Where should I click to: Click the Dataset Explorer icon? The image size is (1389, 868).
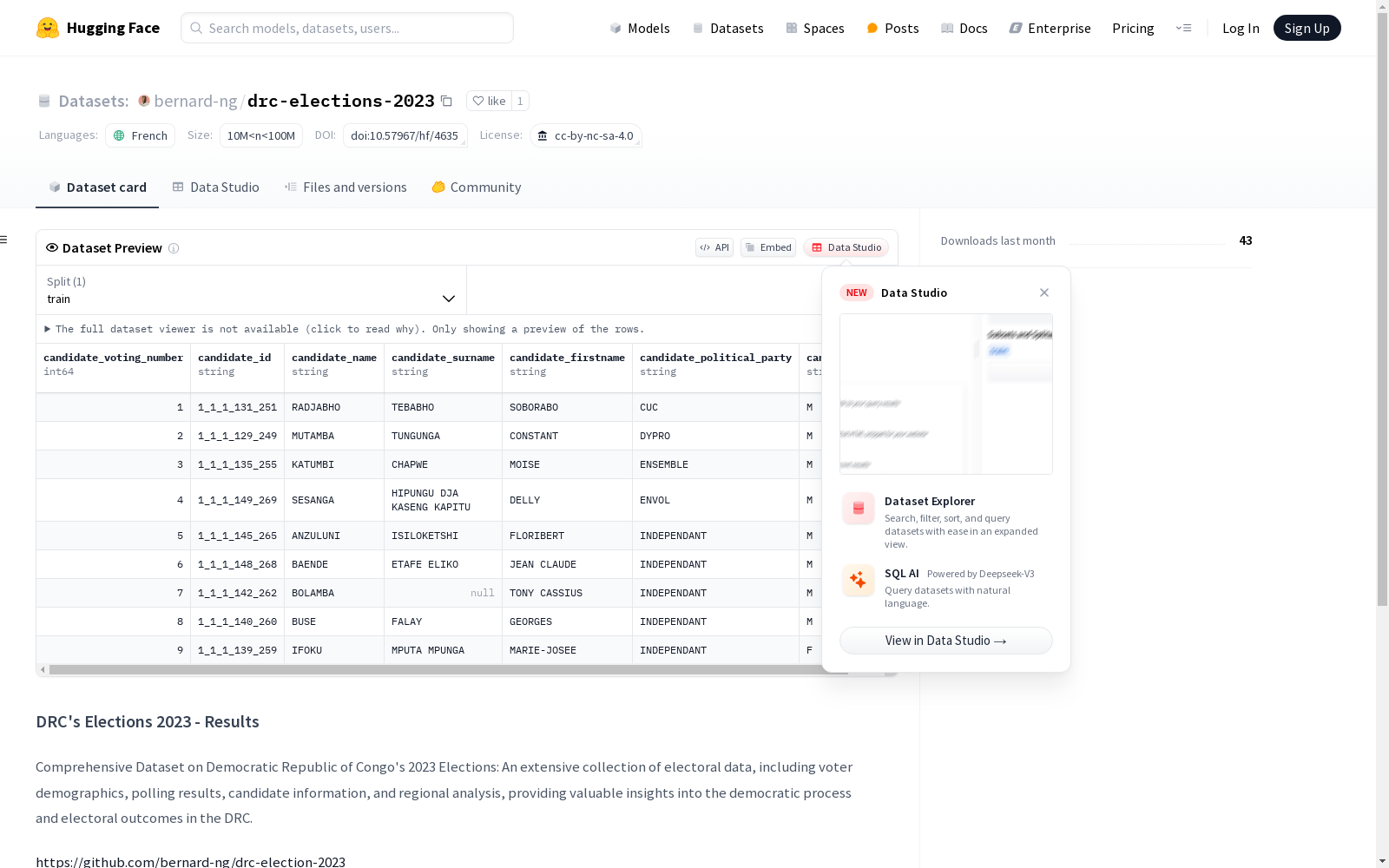click(x=859, y=509)
